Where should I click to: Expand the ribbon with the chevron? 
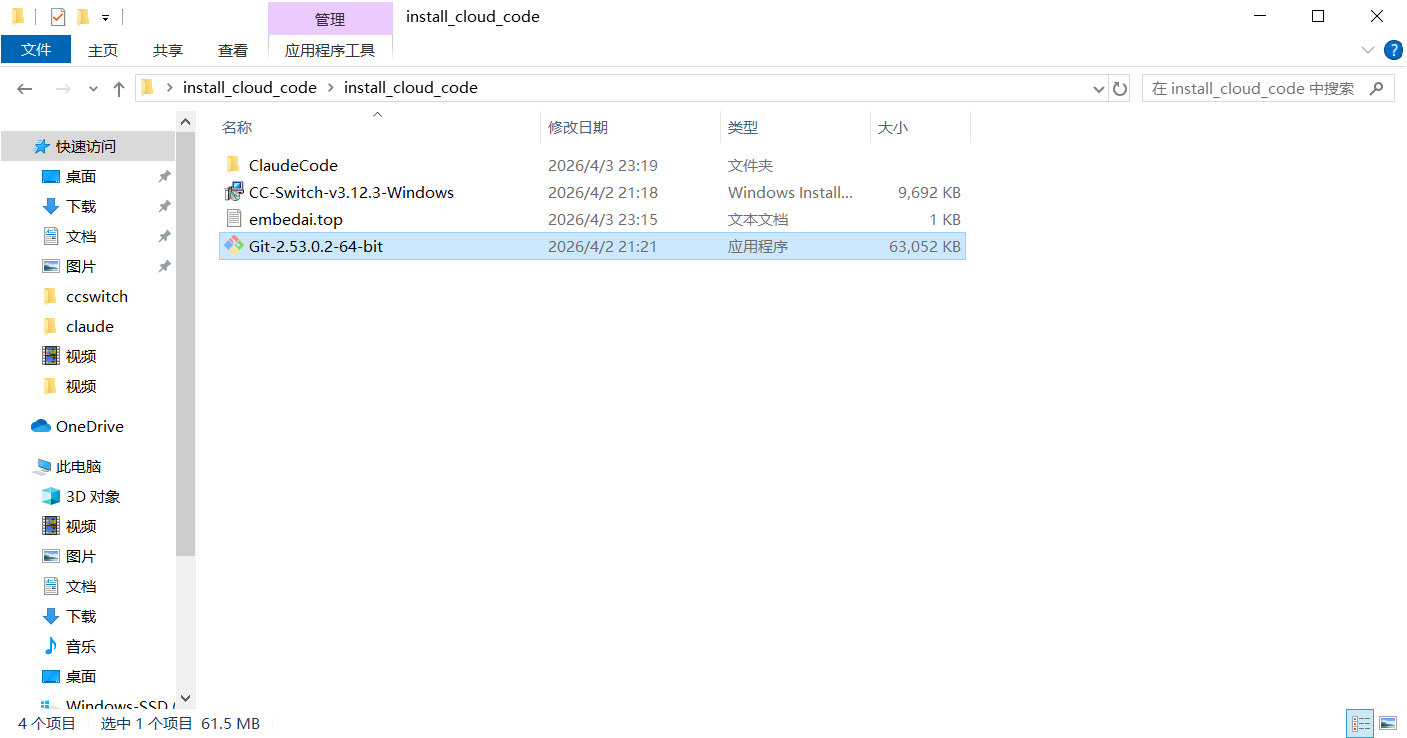click(1368, 50)
